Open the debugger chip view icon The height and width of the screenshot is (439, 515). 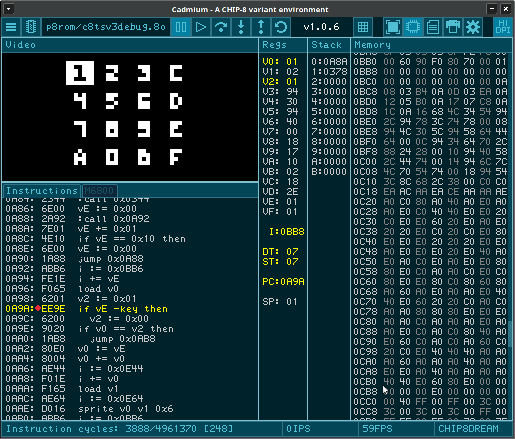pos(413,27)
